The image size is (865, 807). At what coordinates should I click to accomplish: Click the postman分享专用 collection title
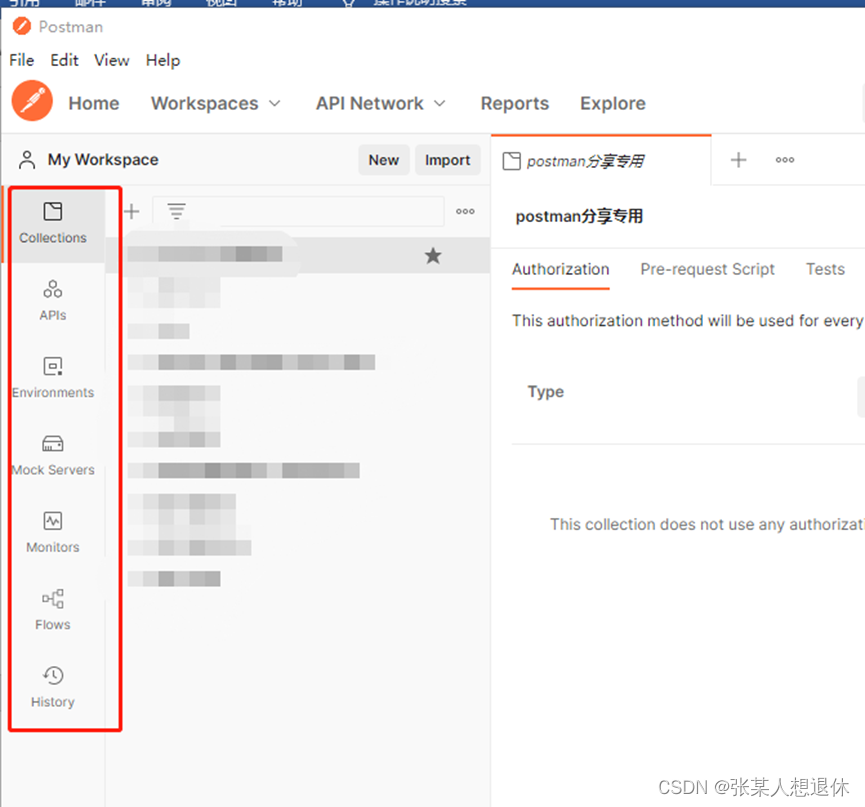point(579,216)
